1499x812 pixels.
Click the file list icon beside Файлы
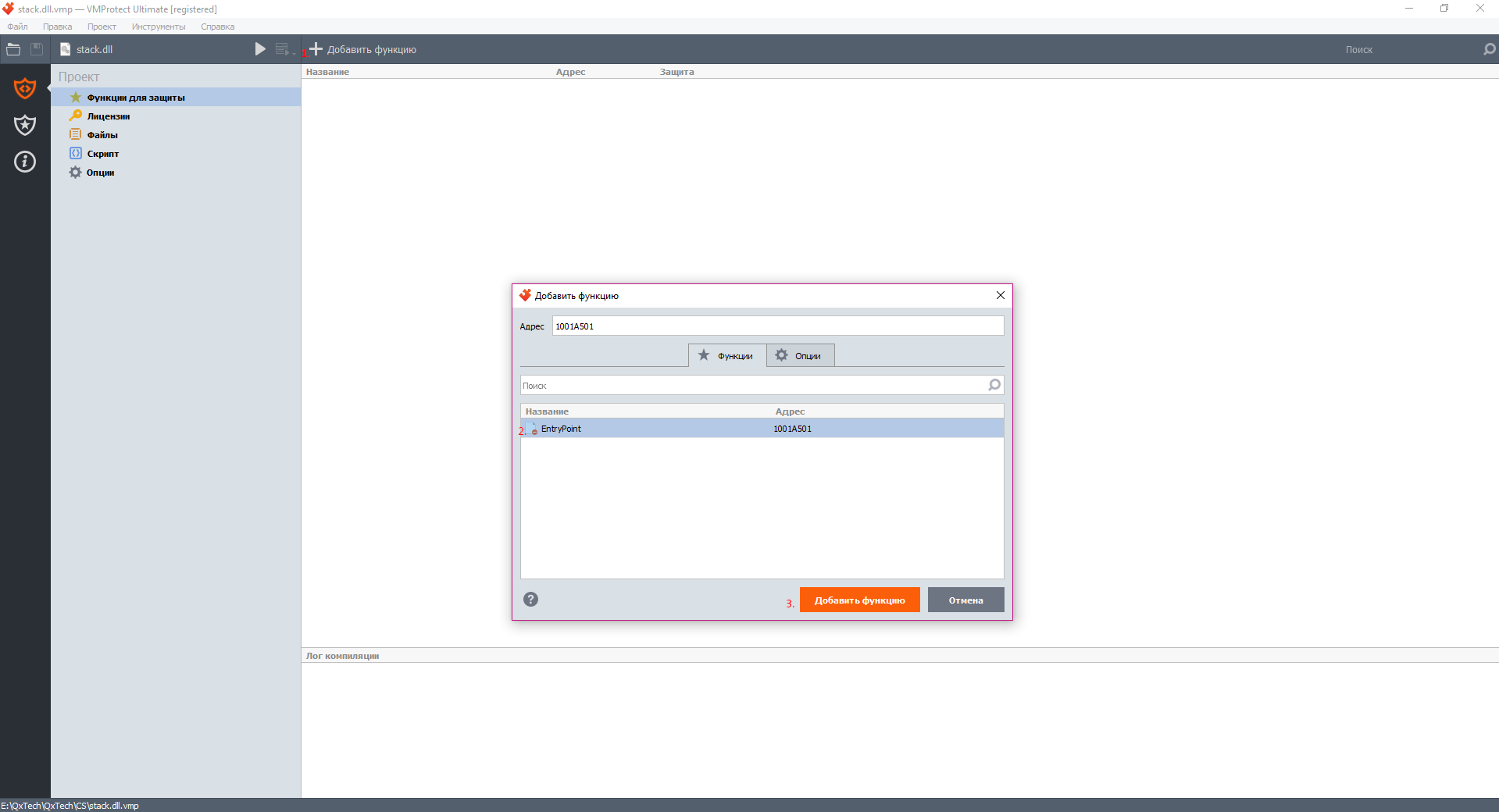[76, 134]
